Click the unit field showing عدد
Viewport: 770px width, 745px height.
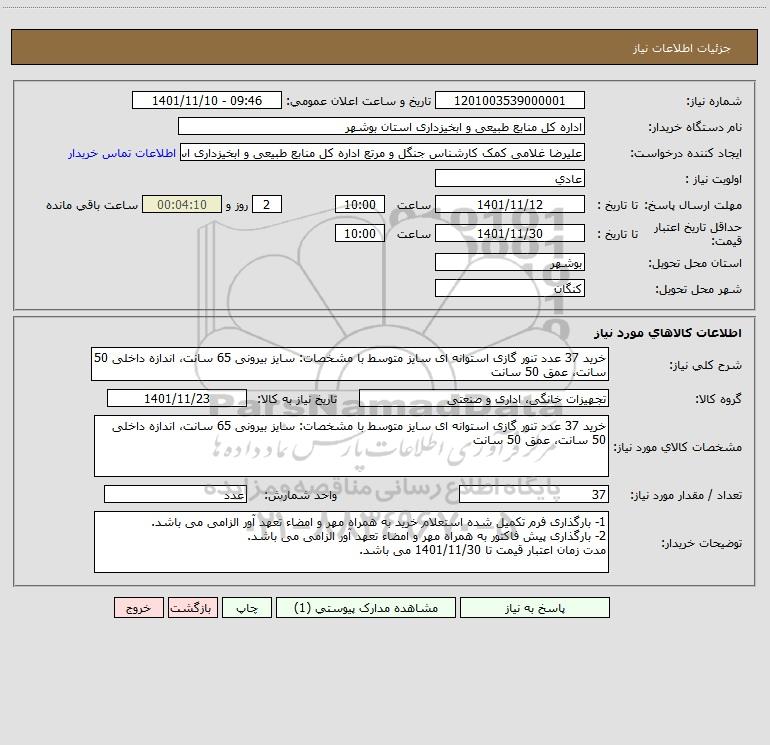pos(175,495)
